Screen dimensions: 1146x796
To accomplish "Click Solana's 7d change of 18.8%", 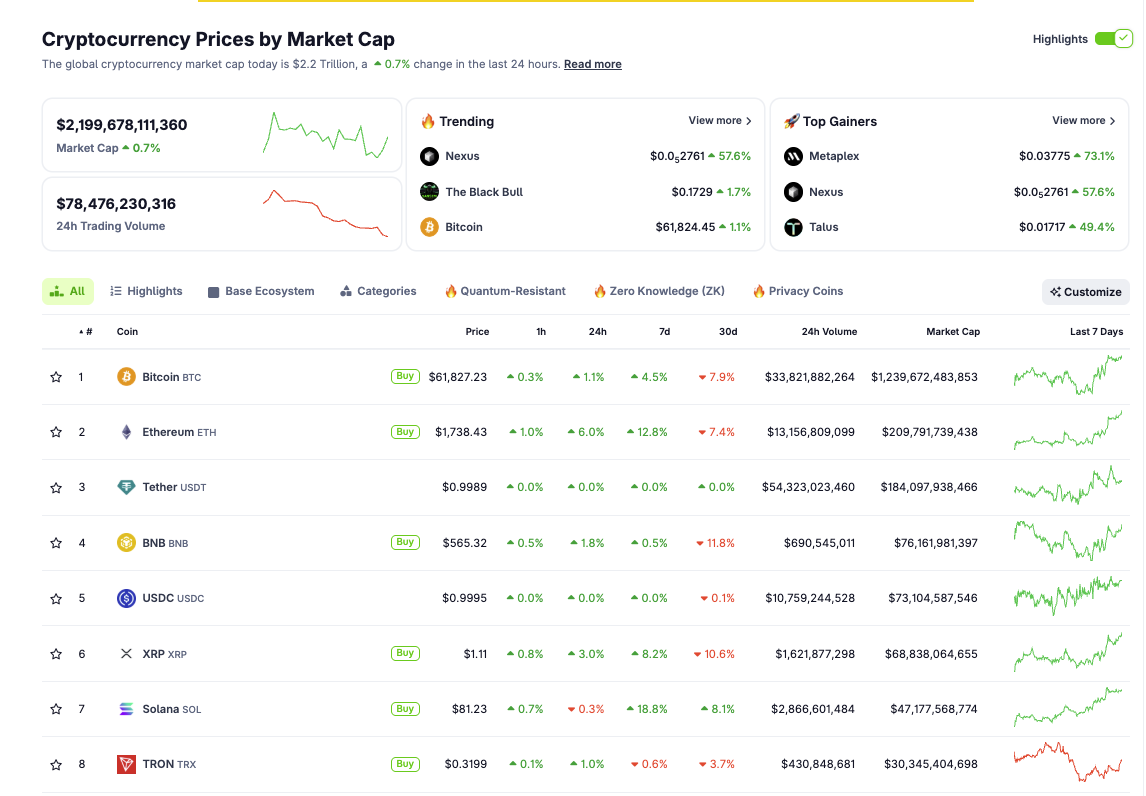I will (x=648, y=709).
